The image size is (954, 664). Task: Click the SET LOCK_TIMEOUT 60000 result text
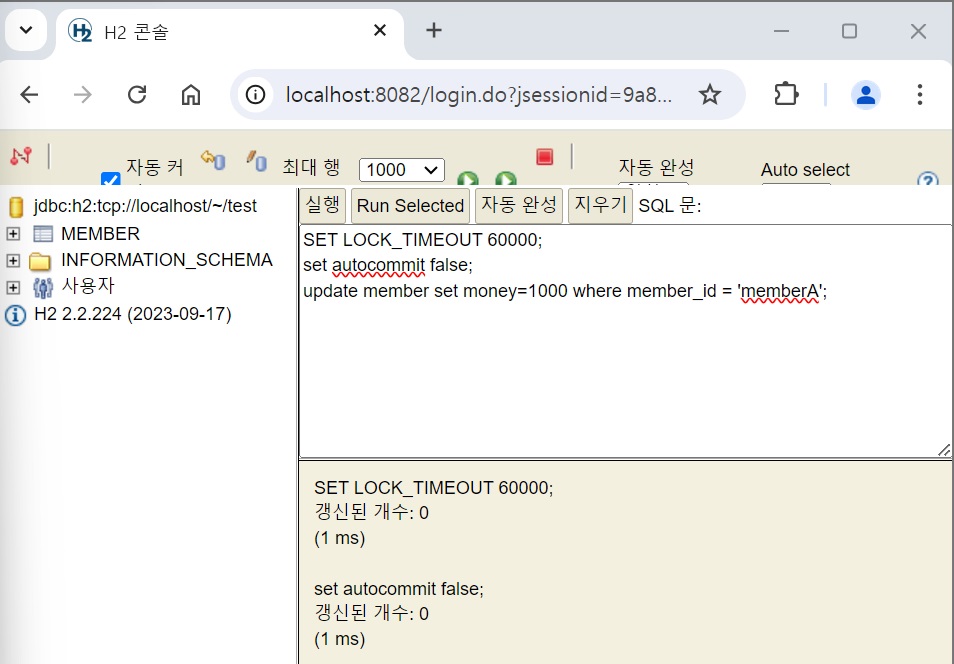(x=434, y=488)
